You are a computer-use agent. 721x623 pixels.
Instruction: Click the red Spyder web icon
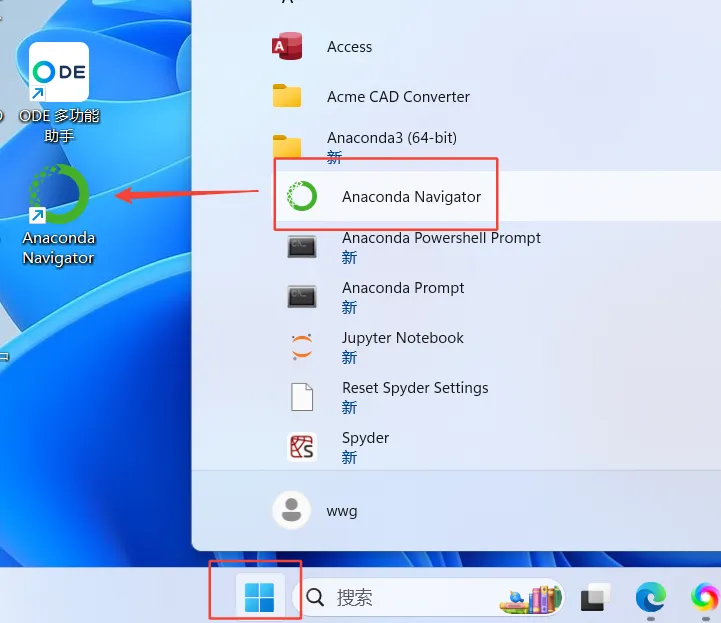302,447
